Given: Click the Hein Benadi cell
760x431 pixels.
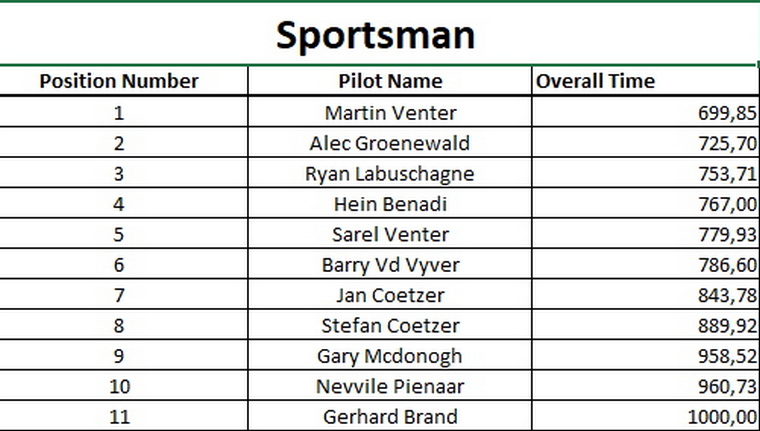Looking at the screenshot, I should pyautogui.click(x=390, y=203).
